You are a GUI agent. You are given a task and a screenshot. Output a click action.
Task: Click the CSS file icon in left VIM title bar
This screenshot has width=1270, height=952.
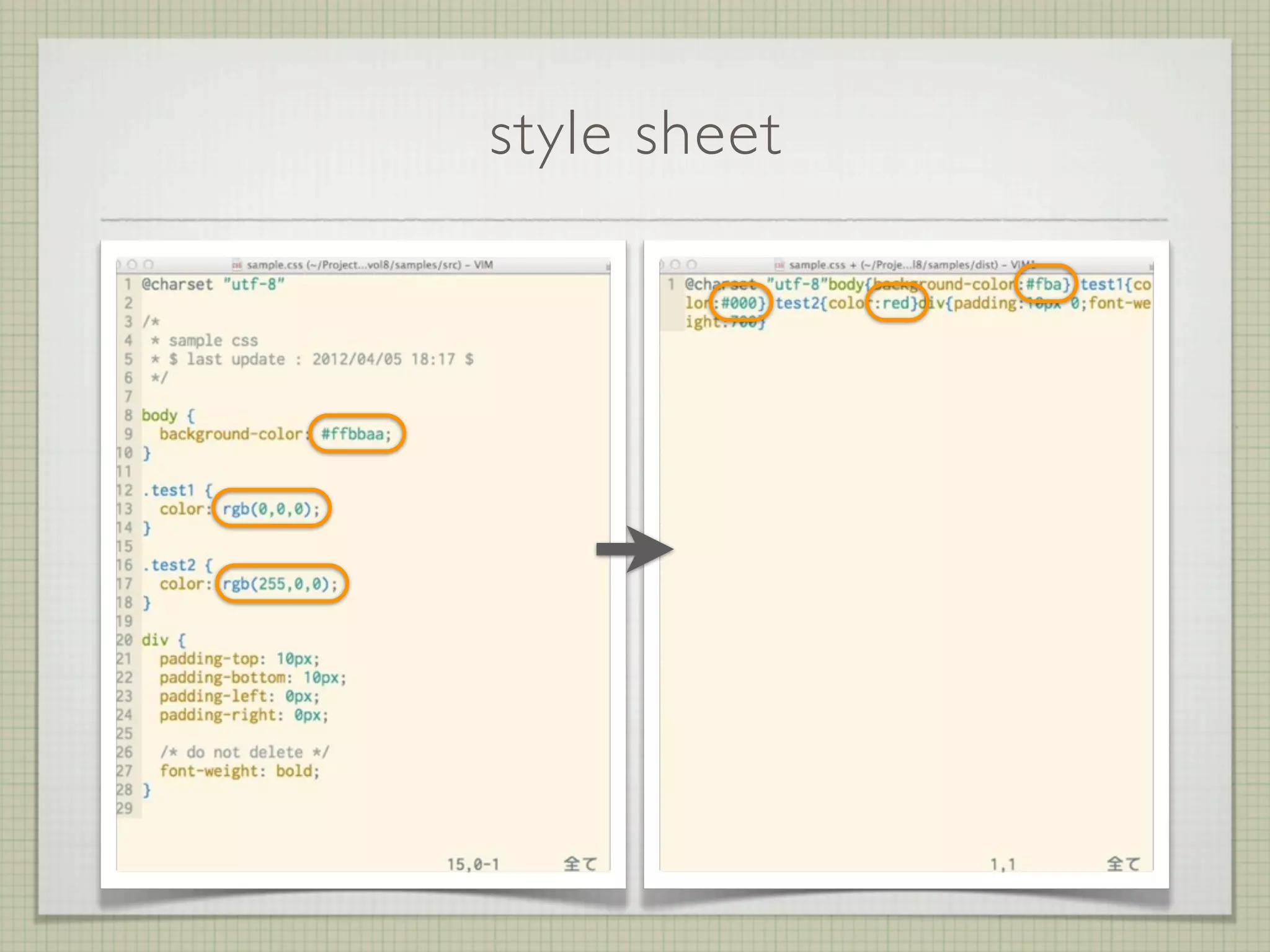pos(237,265)
